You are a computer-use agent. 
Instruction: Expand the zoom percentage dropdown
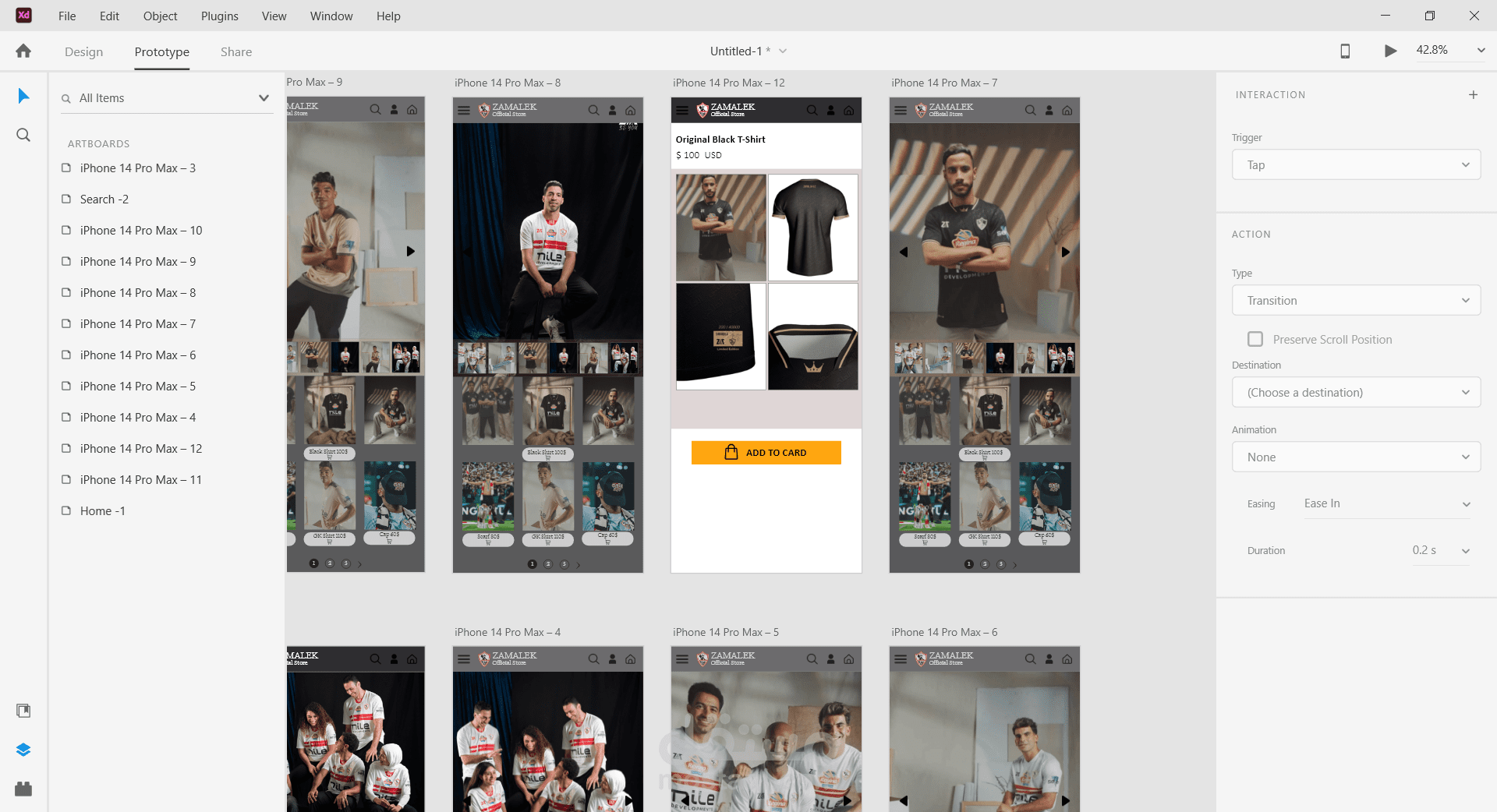[1481, 51]
